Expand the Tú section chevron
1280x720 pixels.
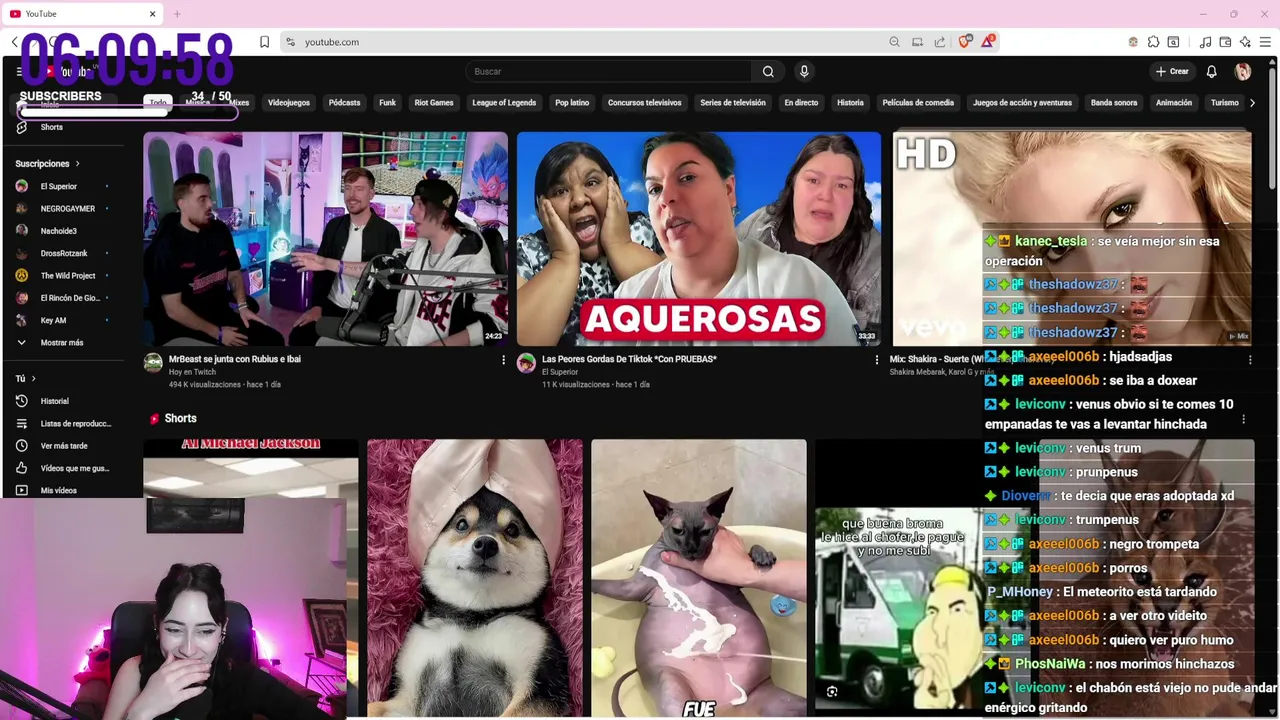click(33, 379)
